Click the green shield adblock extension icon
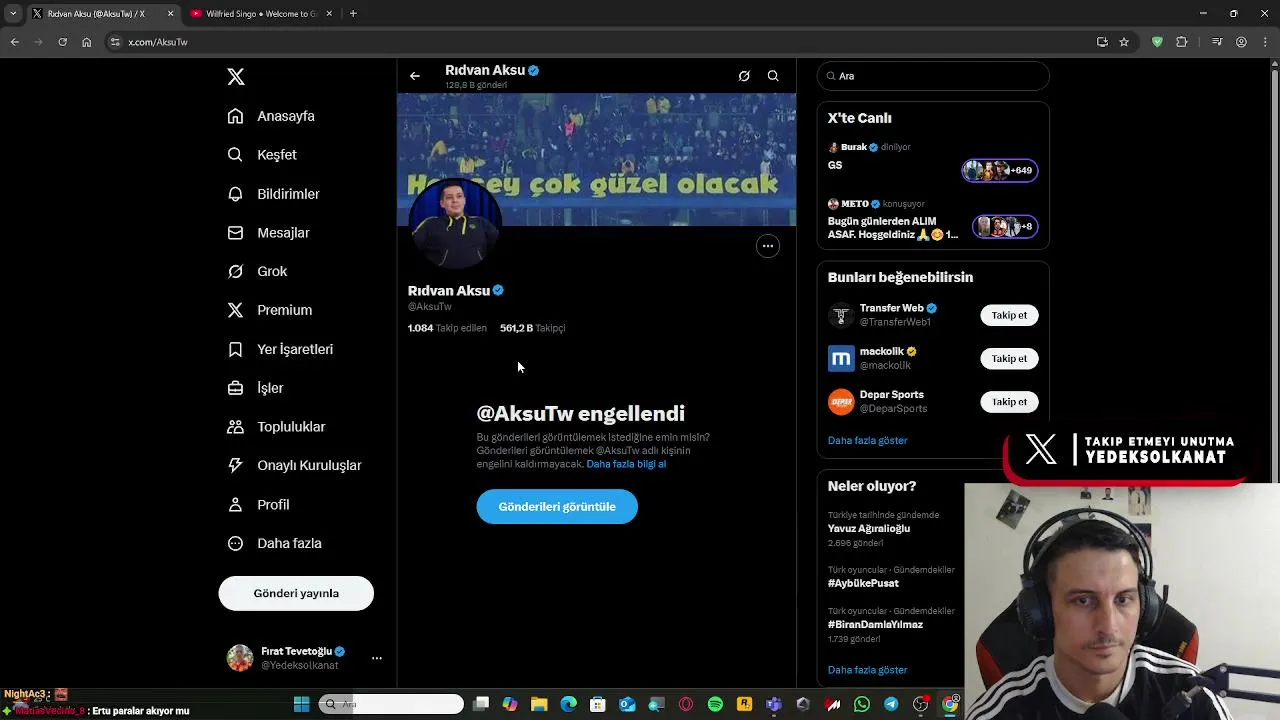This screenshot has height=720, width=1280. (x=1157, y=42)
